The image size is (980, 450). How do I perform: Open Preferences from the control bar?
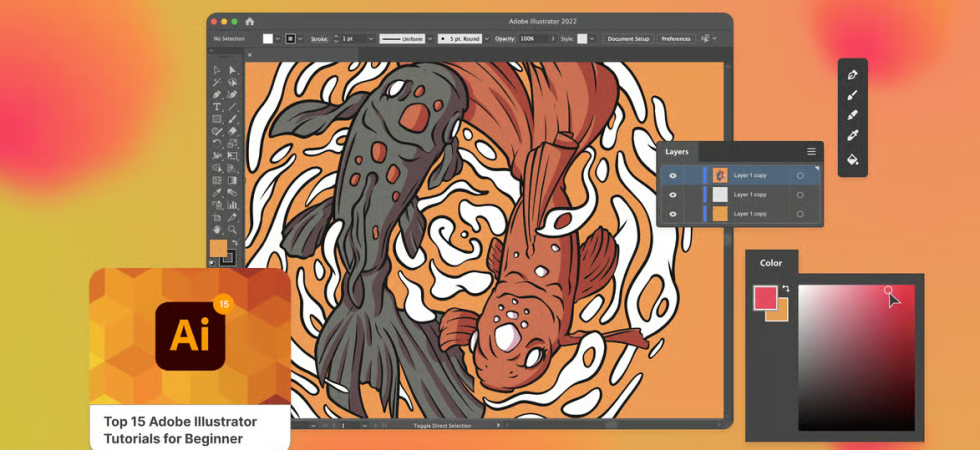(x=676, y=39)
